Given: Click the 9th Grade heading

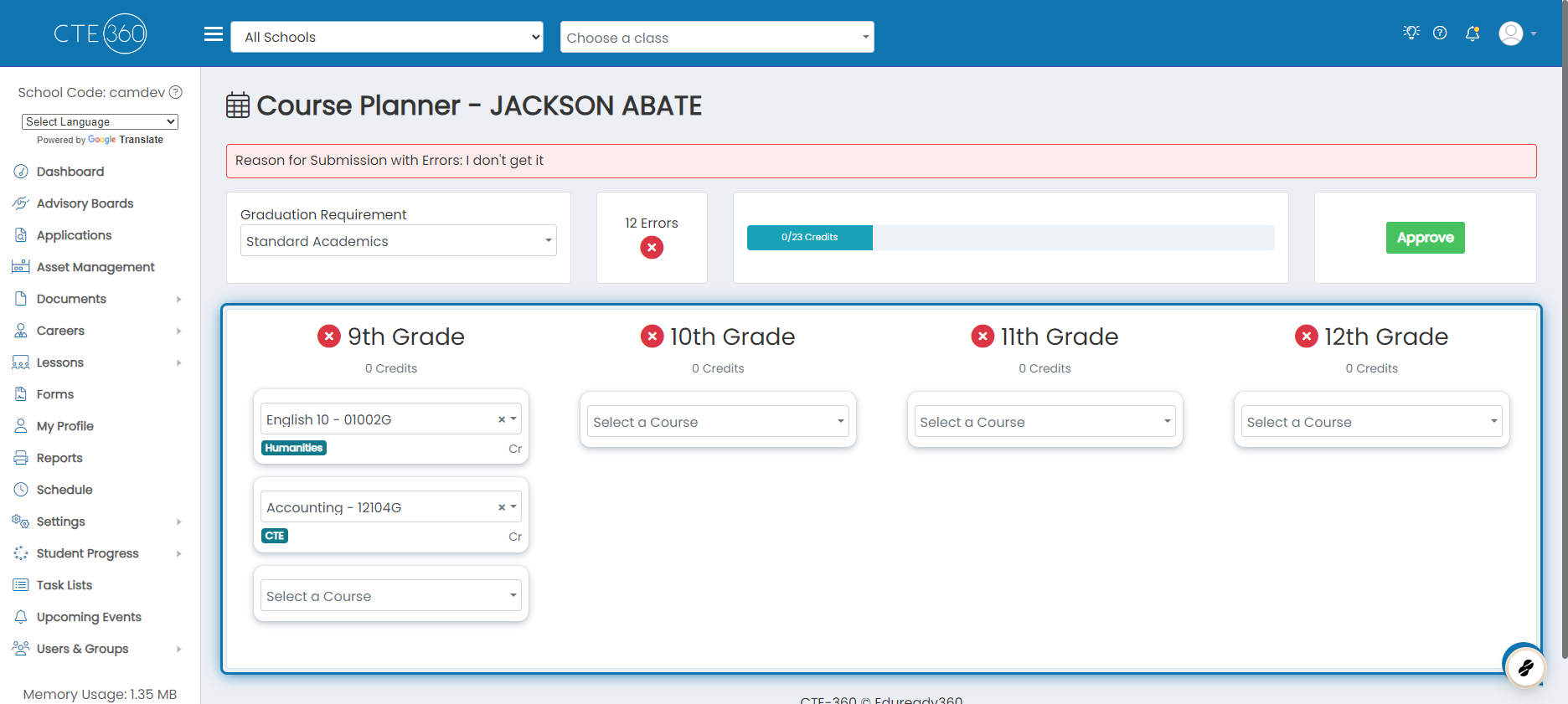Looking at the screenshot, I should pyautogui.click(x=406, y=337).
